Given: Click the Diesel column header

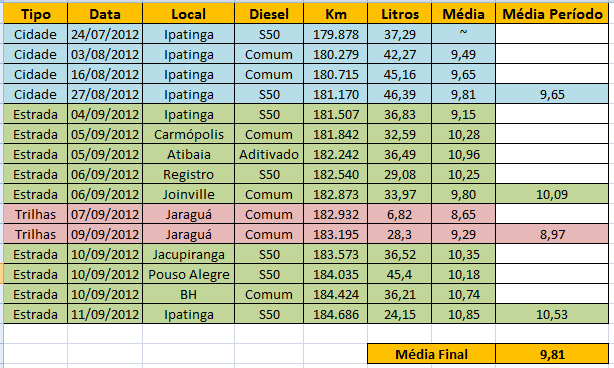Looking at the screenshot, I should (x=269, y=14).
